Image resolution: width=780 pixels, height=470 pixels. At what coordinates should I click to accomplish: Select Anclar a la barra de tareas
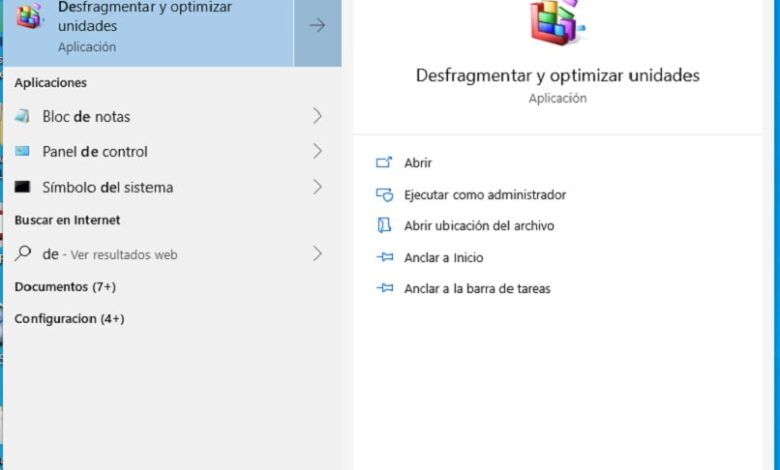pos(477,288)
